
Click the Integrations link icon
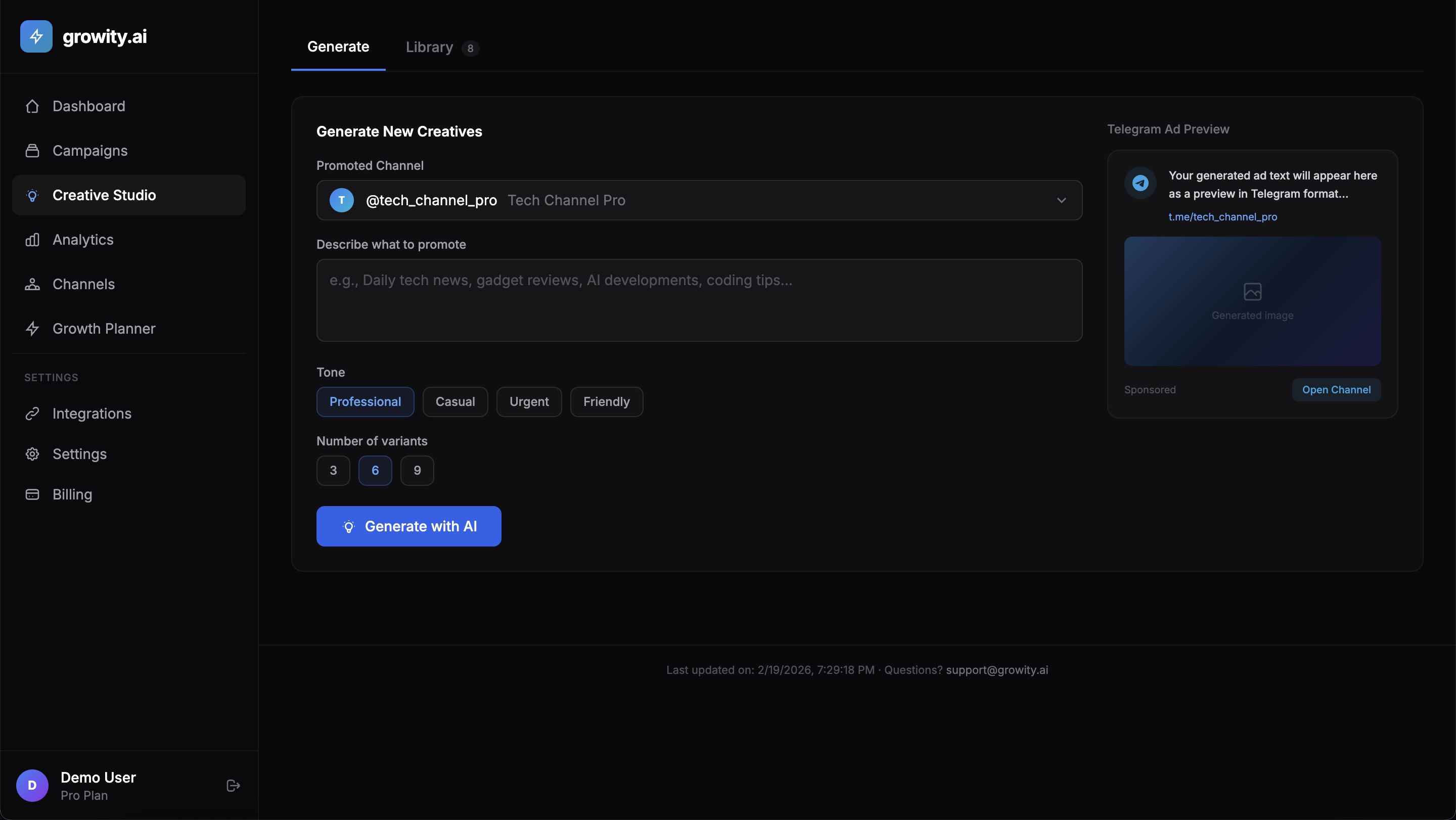[x=33, y=413]
